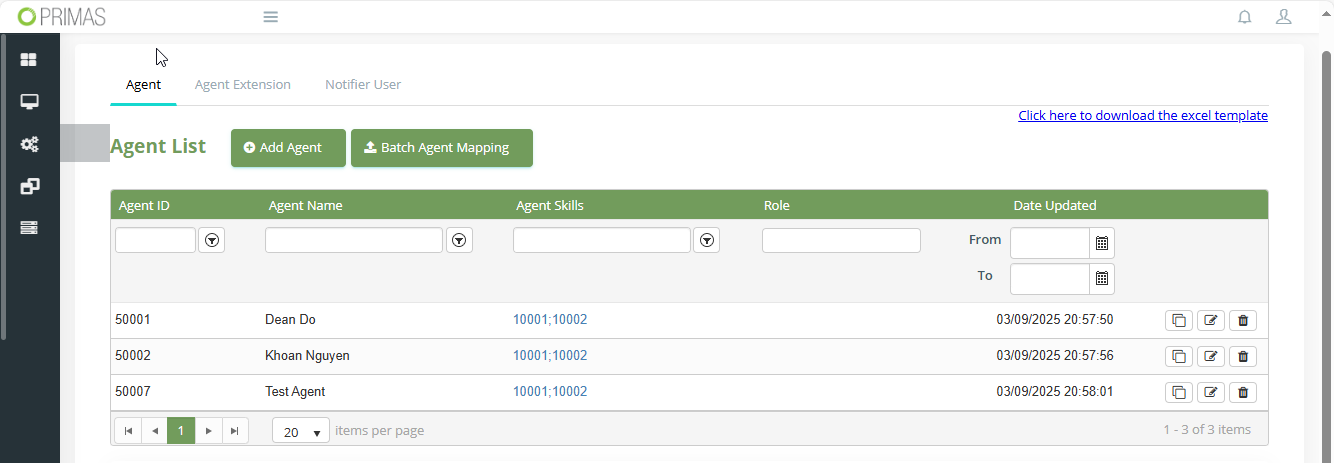Copy agent Khoan Nguyen using duplicate icon

tap(1179, 356)
